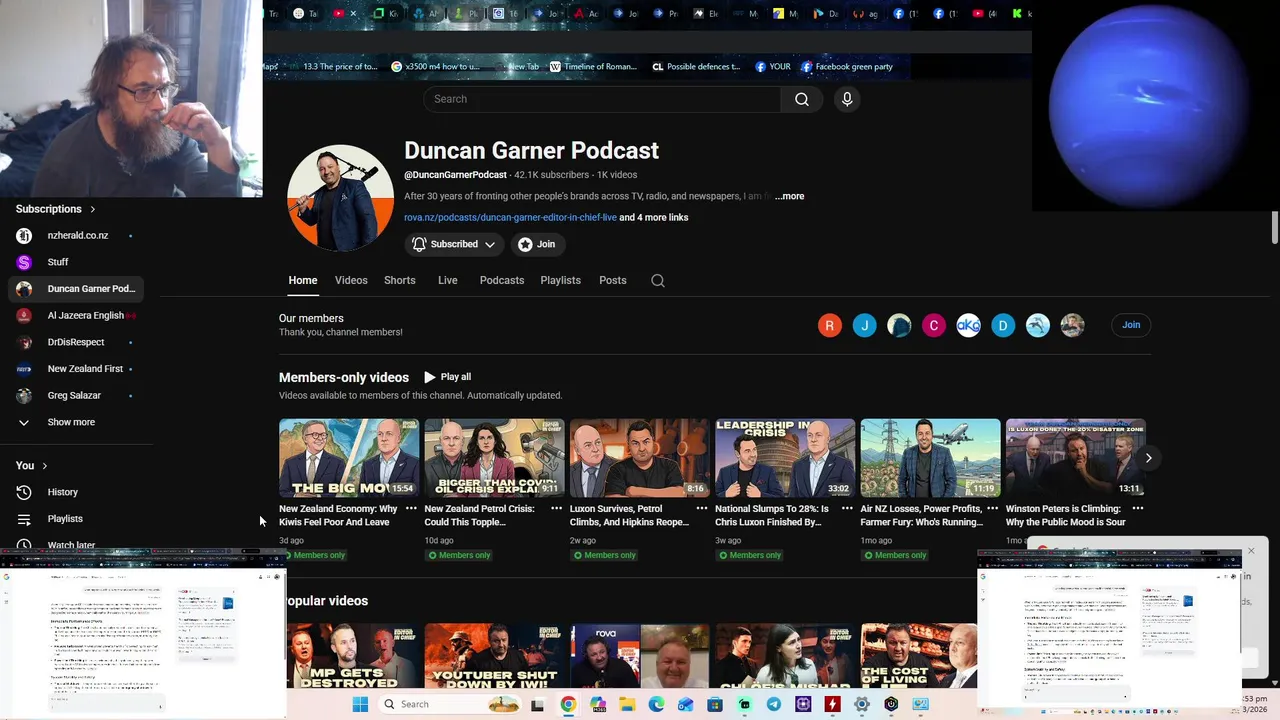Open the channel search magnifier after Posts tab
The width and height of the screenshot is (1280, 720).
pos(658,281)
